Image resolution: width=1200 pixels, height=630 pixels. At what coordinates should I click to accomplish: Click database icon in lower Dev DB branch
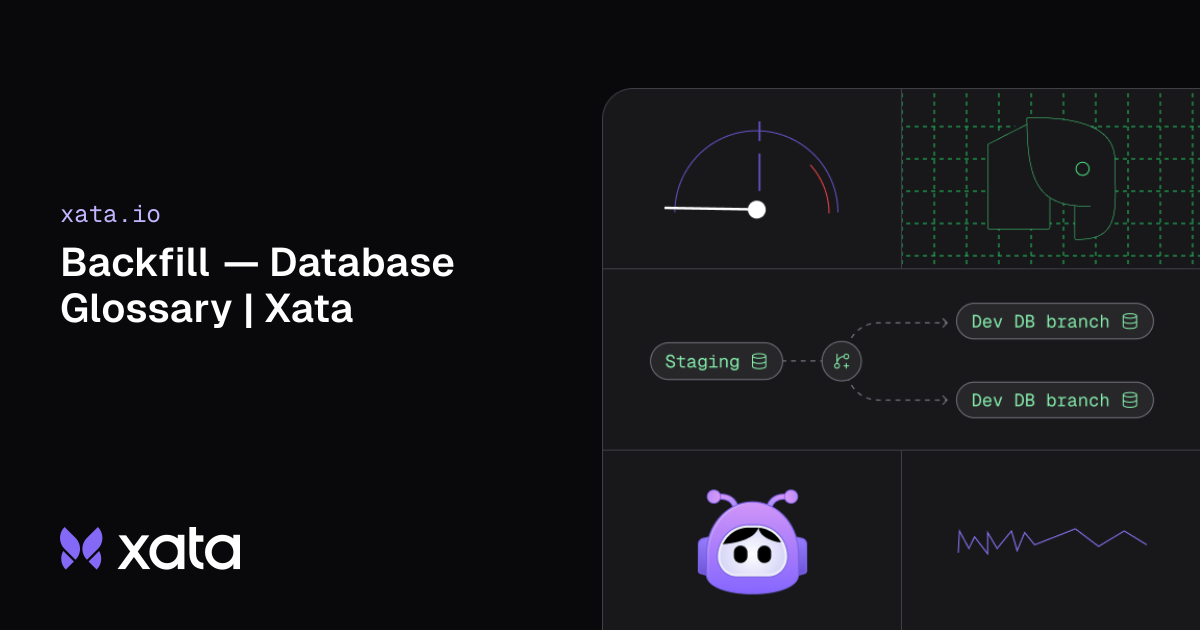pyautogui.click(x=1130, y=400)
